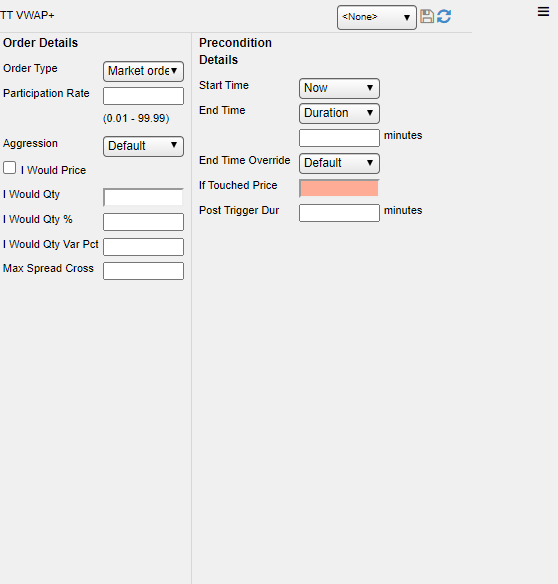Click the highlighted If Touched Price field
This screenshot has width=558, height=584.
pyautogui.click(x=339, y=188)
